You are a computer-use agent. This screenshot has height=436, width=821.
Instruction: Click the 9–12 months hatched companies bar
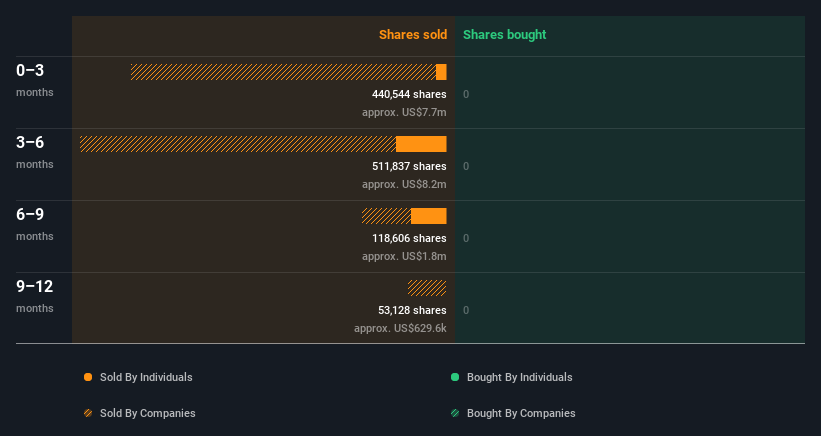point(427,288)
